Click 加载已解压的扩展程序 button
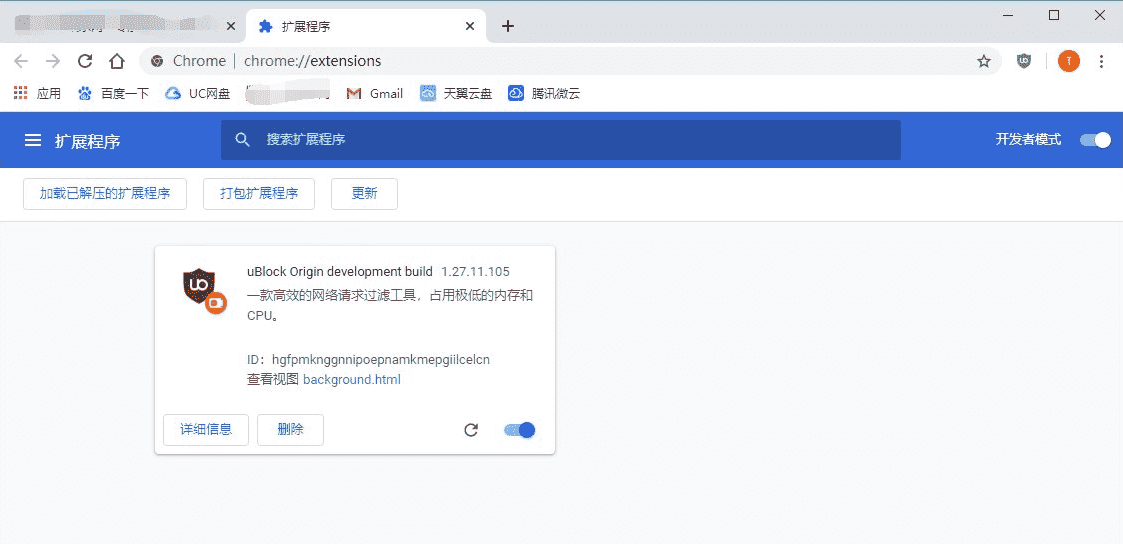The height and width of the screenshot is (544, 1123). [x=105, y=194]
